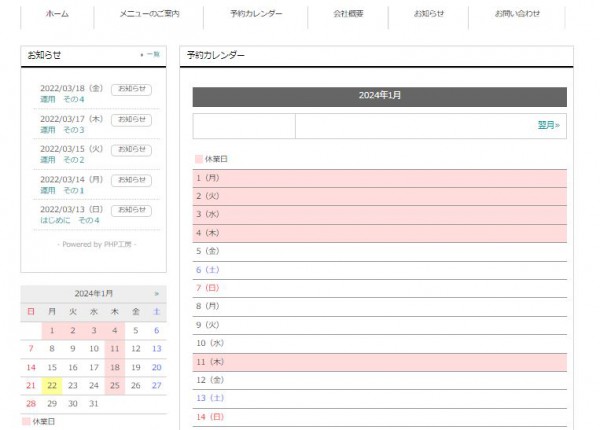Viewport: 600px width, 430px height.
Task: Advance the mini calendar with » arrow
Action: [x=156, y=293]
